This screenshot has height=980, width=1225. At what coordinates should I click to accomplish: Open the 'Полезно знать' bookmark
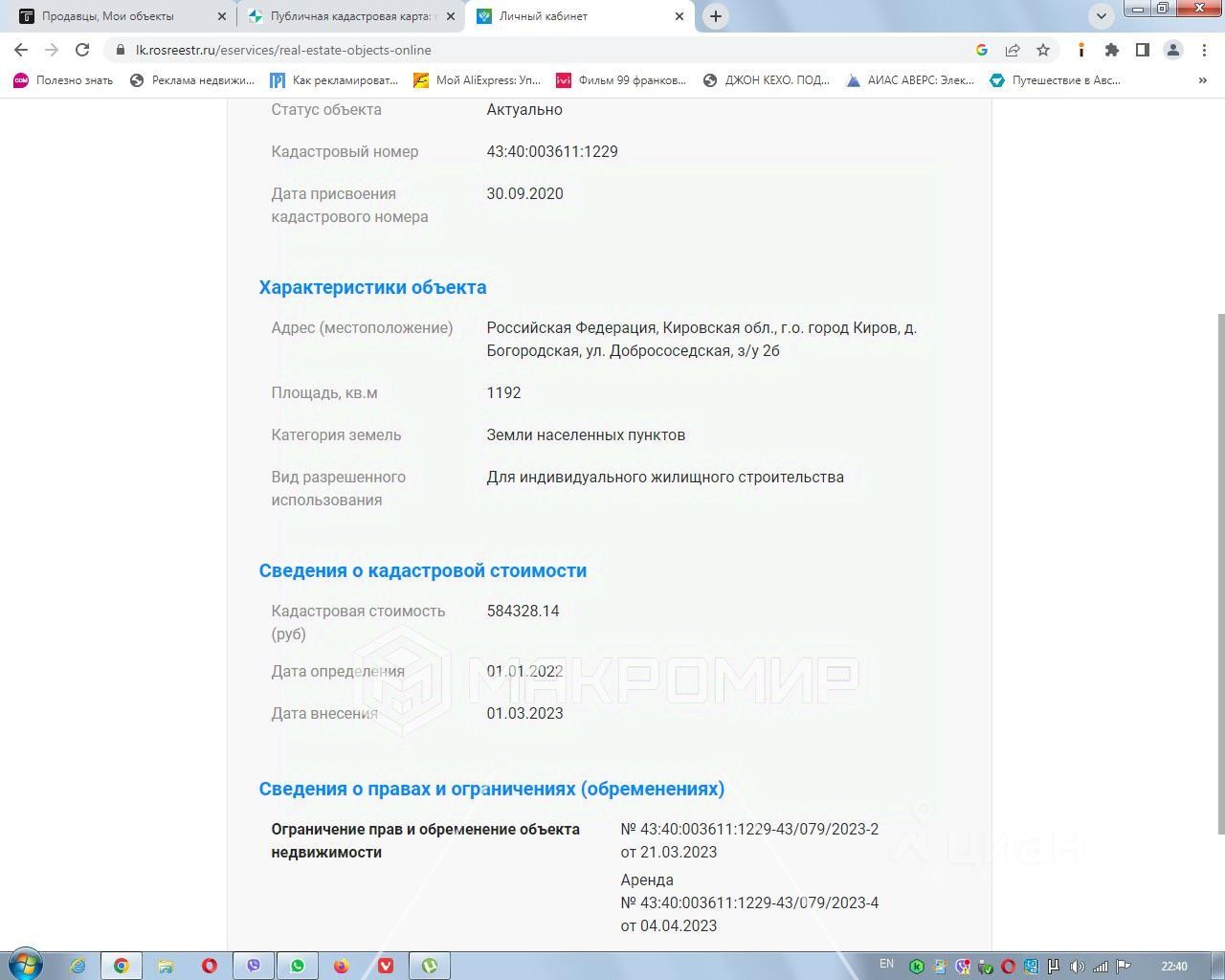[x=63, y=80]
